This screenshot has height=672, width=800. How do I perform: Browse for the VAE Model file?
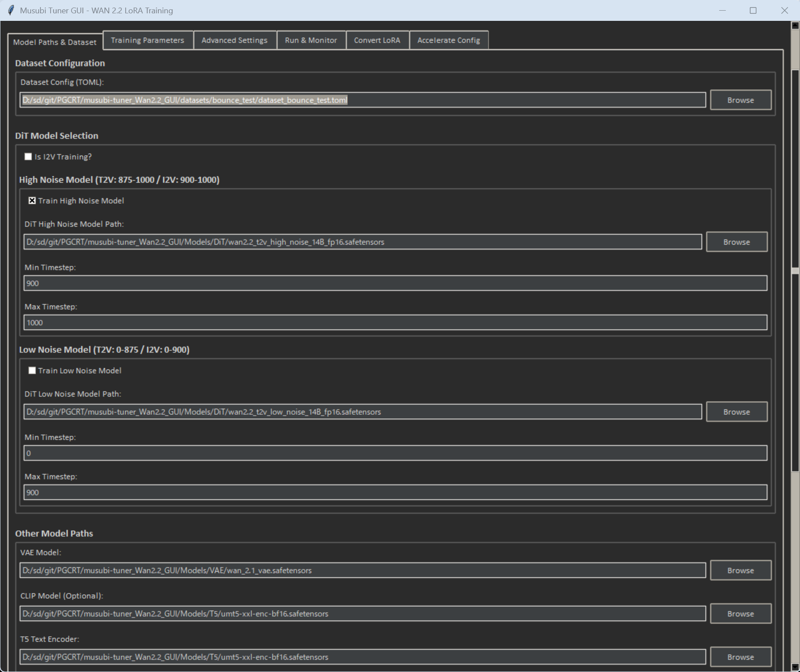(740, 570)
